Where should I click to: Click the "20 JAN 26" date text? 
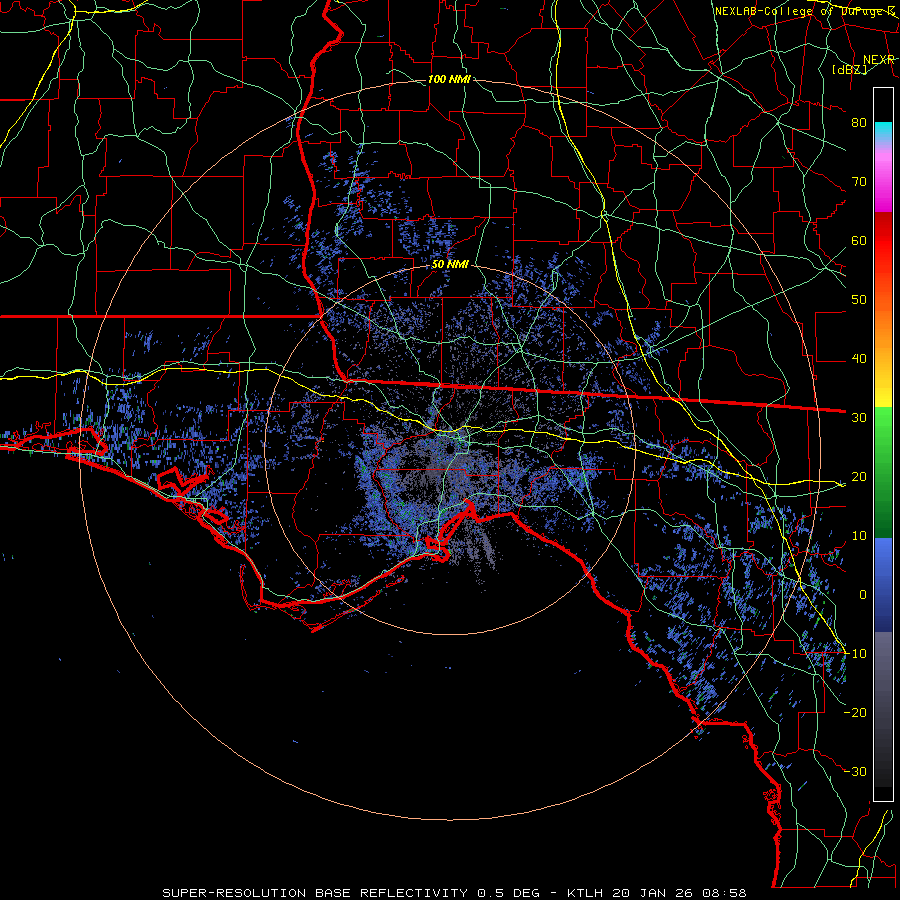tap(655, 893)
